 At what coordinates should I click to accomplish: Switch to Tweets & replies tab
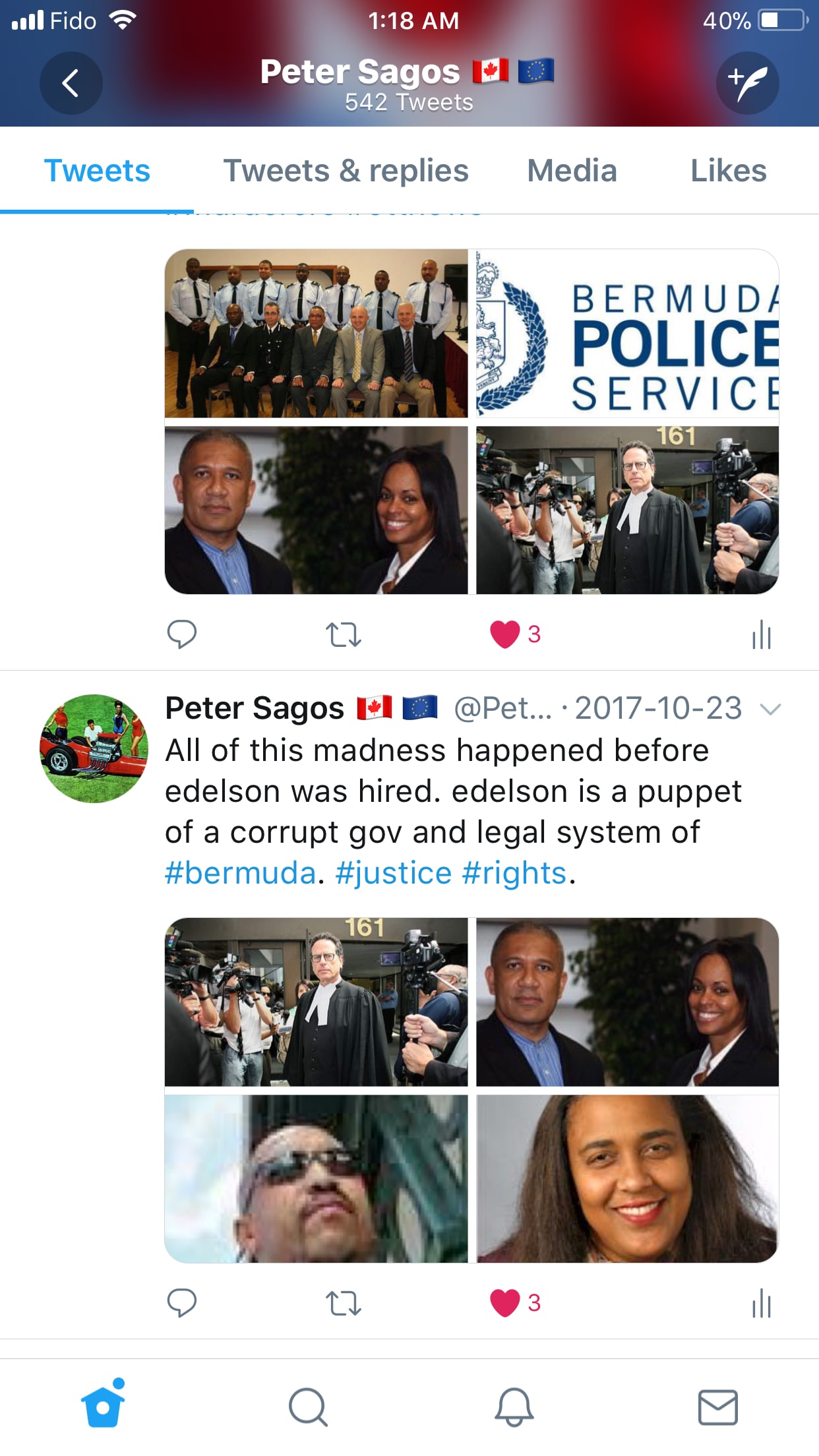(x=346, y=171)
